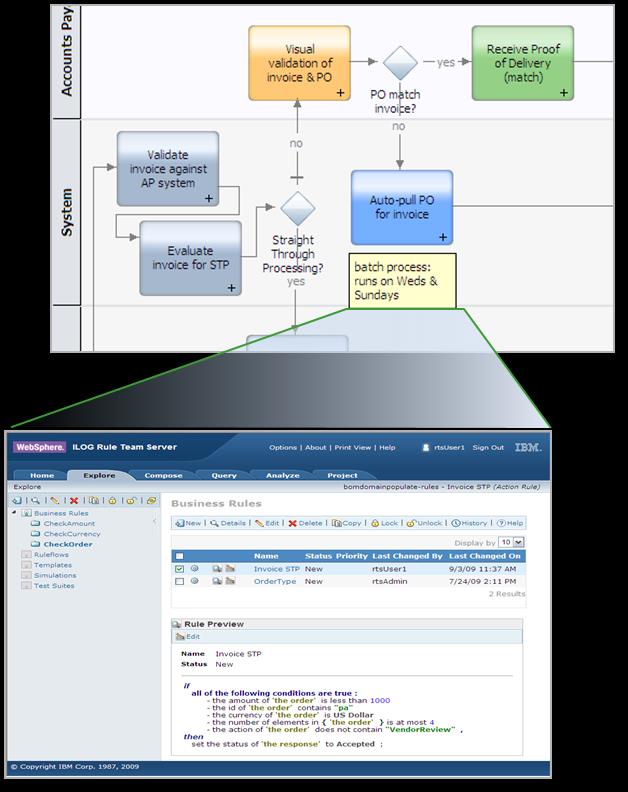Expand the Auto-pull PO for invoice subprocess
Viewport: 628px width, 792px height.
(443, 237)
